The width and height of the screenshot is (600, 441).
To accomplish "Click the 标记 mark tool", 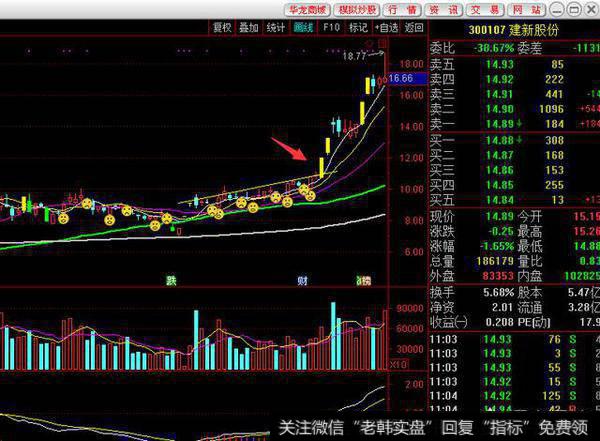I will 357,28.
